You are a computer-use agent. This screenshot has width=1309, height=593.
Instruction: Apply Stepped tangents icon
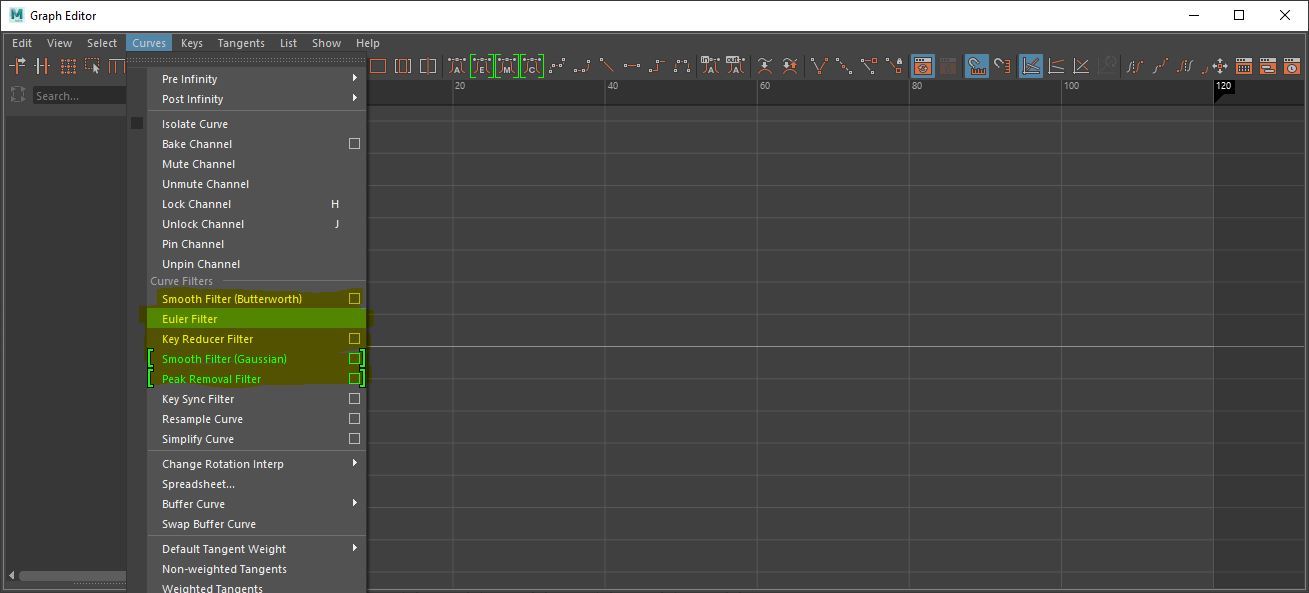coord(657,66)
